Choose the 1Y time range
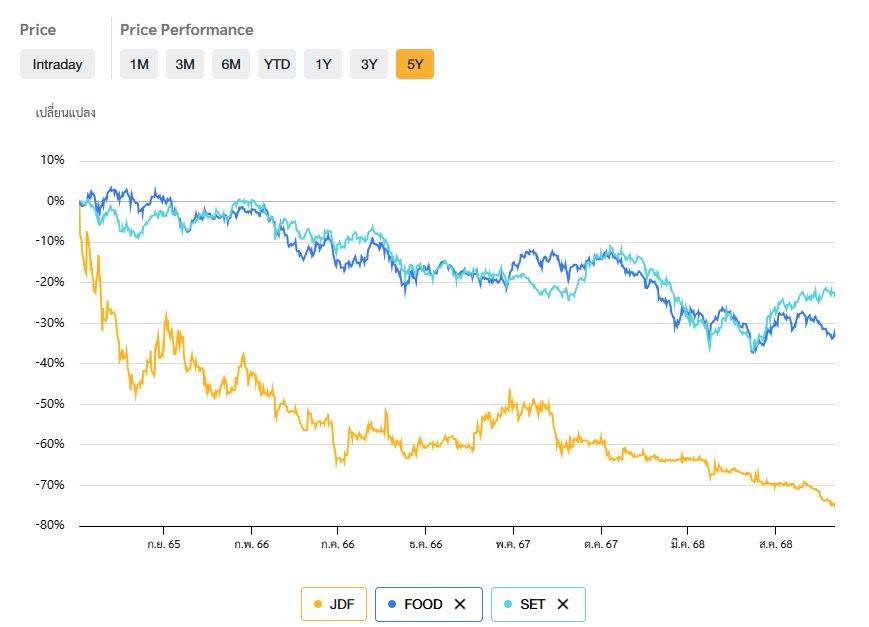 click(323, 64)
